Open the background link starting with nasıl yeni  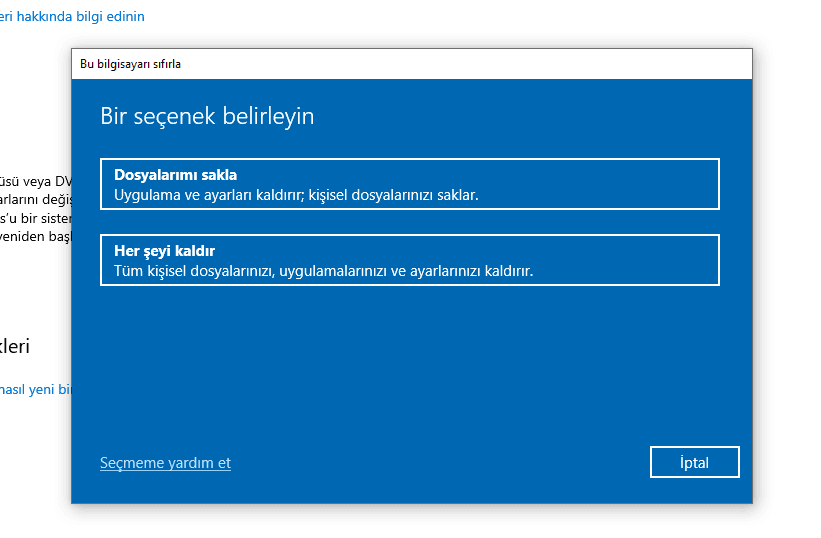[x=36, y=388]
